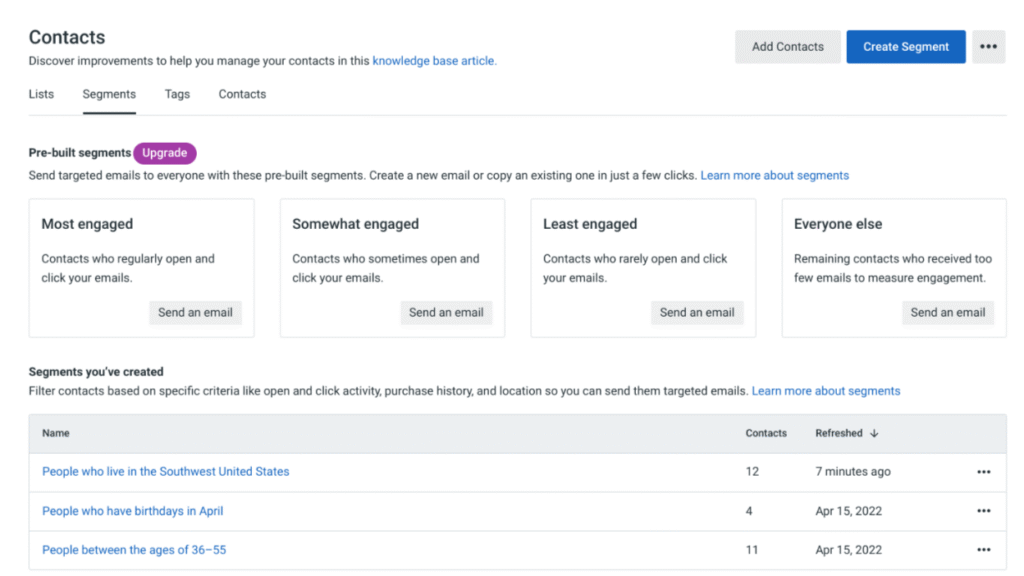
Task: Send an email to Somewhat engaged segment
Action: tap(446, 312)
